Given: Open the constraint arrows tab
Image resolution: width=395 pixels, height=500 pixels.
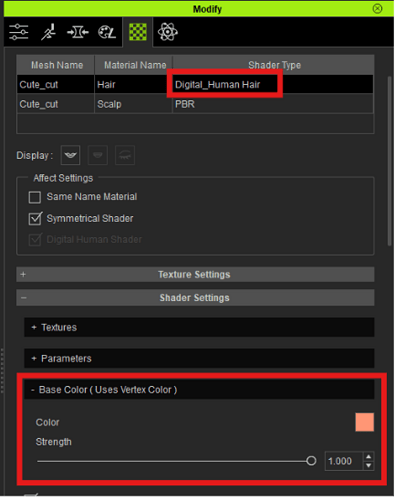Looking at the screenshot, I should click(x=78, y=32).
